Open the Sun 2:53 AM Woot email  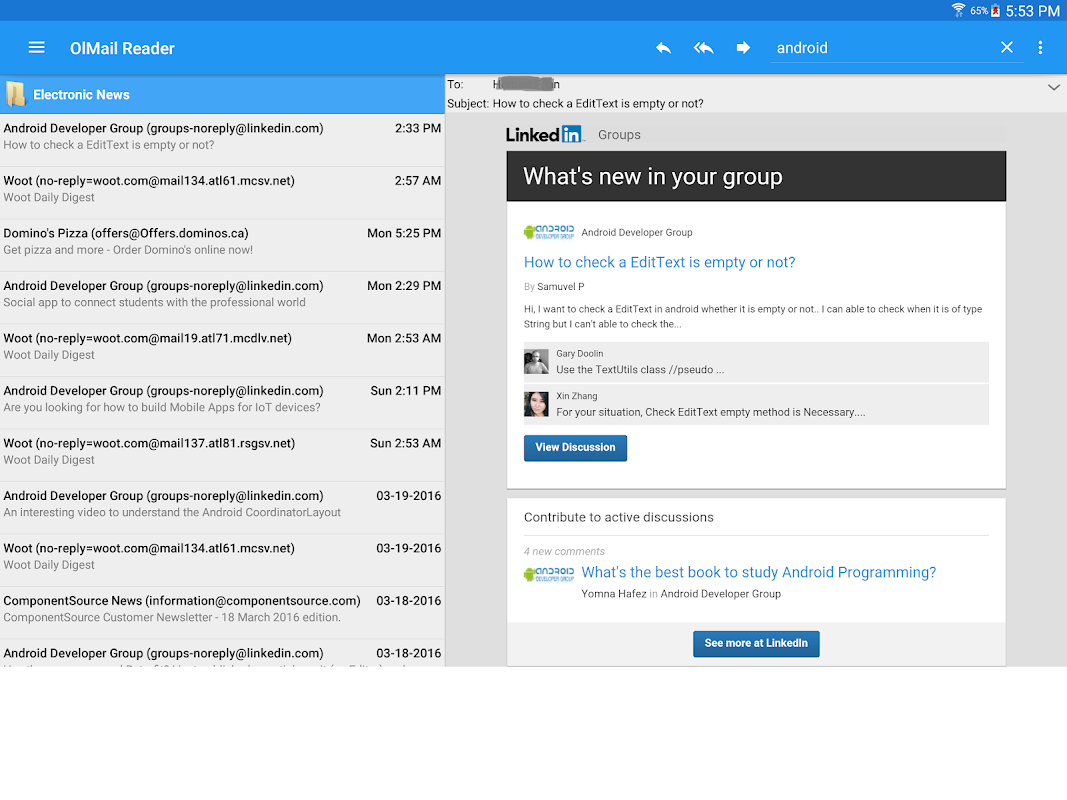pos(223,454)
